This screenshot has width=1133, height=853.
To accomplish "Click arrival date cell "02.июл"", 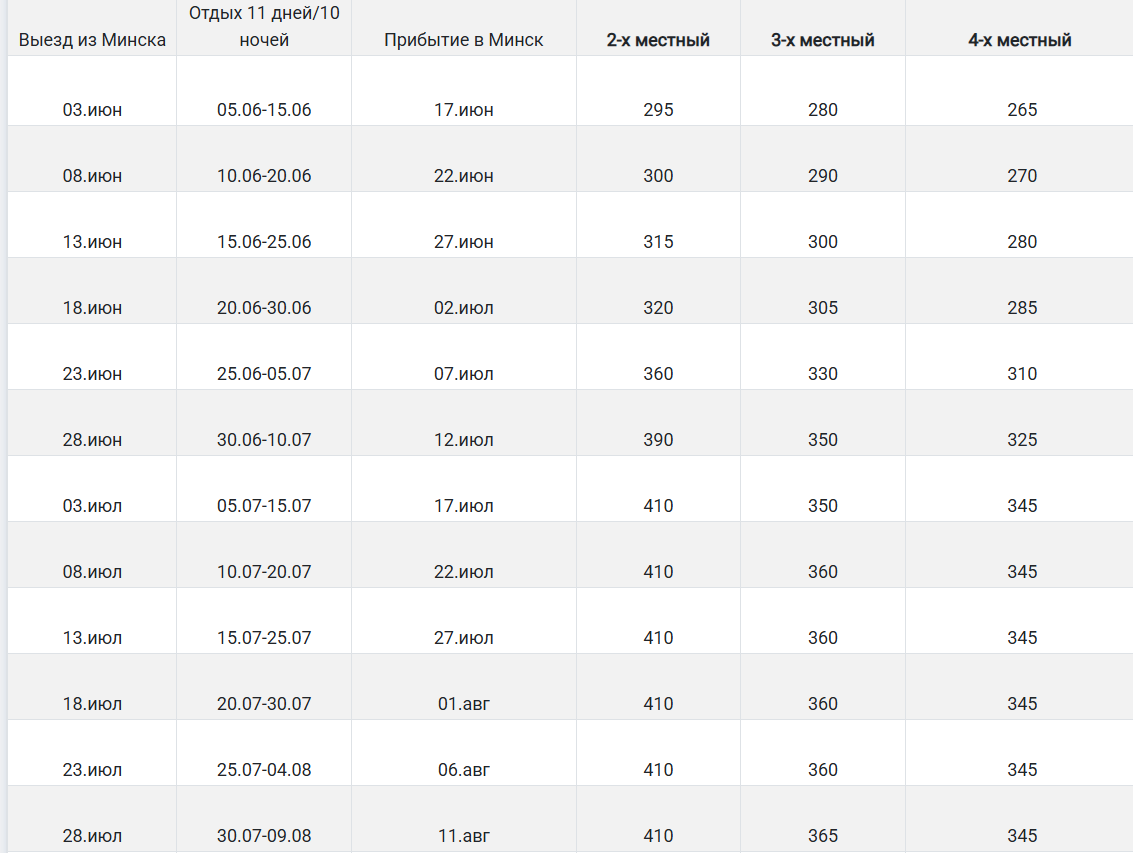I will pos(464,308).
